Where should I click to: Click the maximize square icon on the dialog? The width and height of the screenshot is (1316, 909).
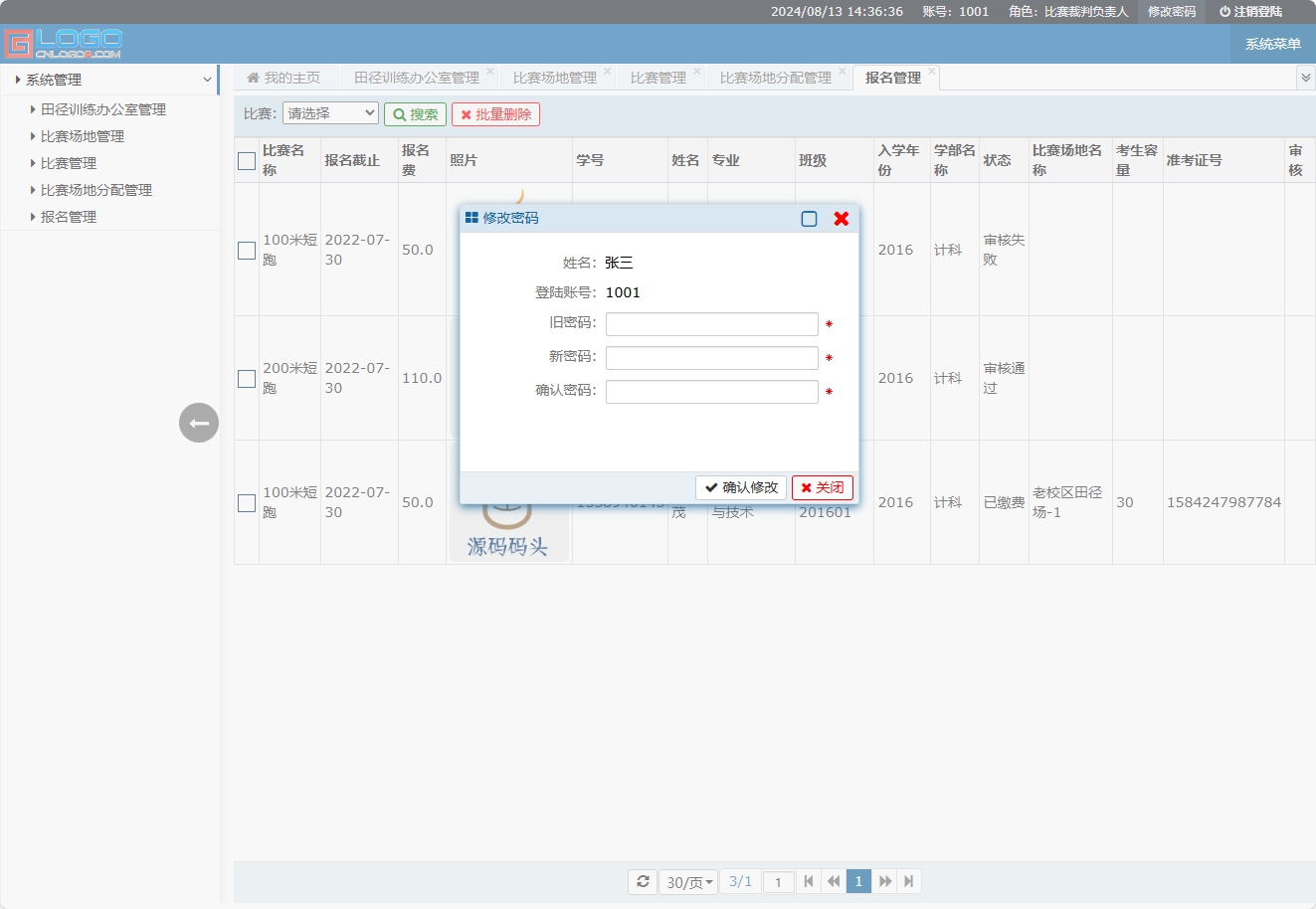(x=809, y=219)
